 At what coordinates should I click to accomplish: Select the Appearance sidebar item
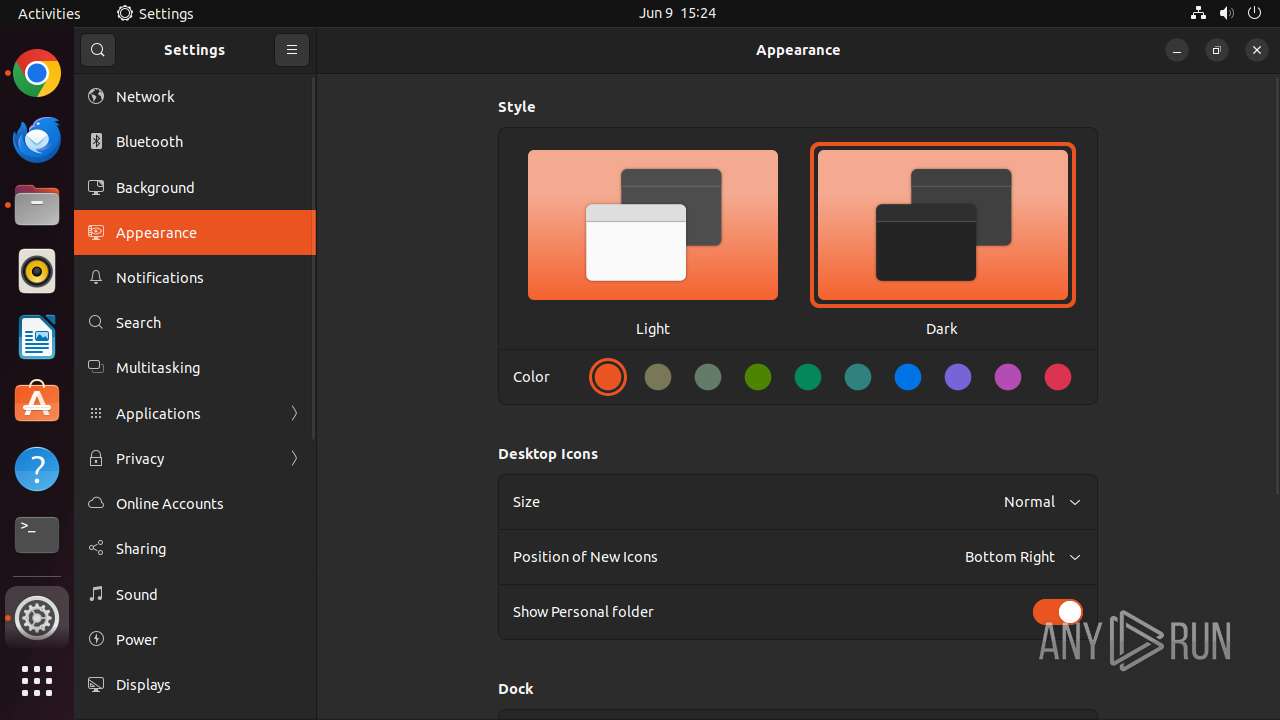coord(195,233)
